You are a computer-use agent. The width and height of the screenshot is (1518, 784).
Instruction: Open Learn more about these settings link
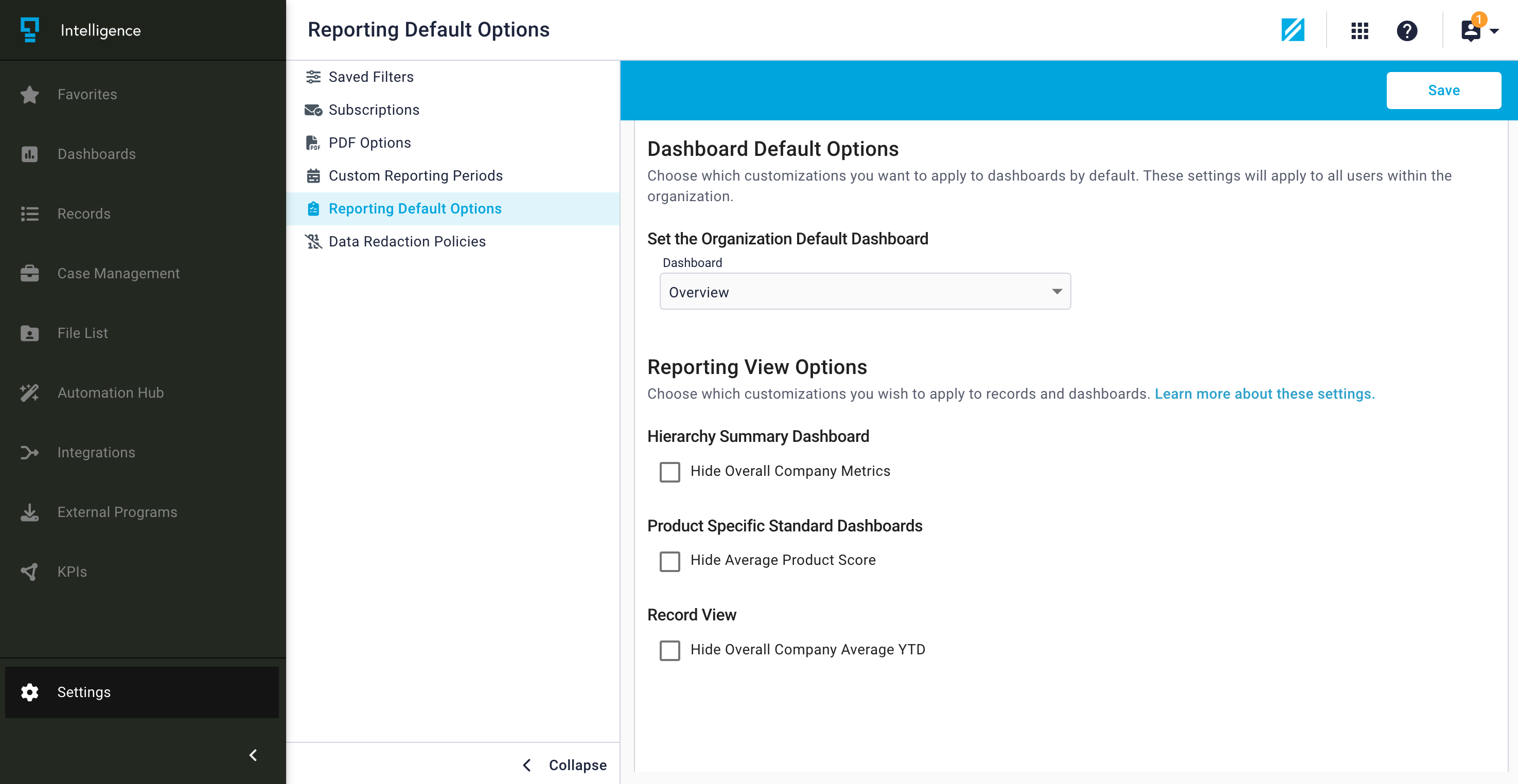pyautogui.click(x=1264, y=394)
